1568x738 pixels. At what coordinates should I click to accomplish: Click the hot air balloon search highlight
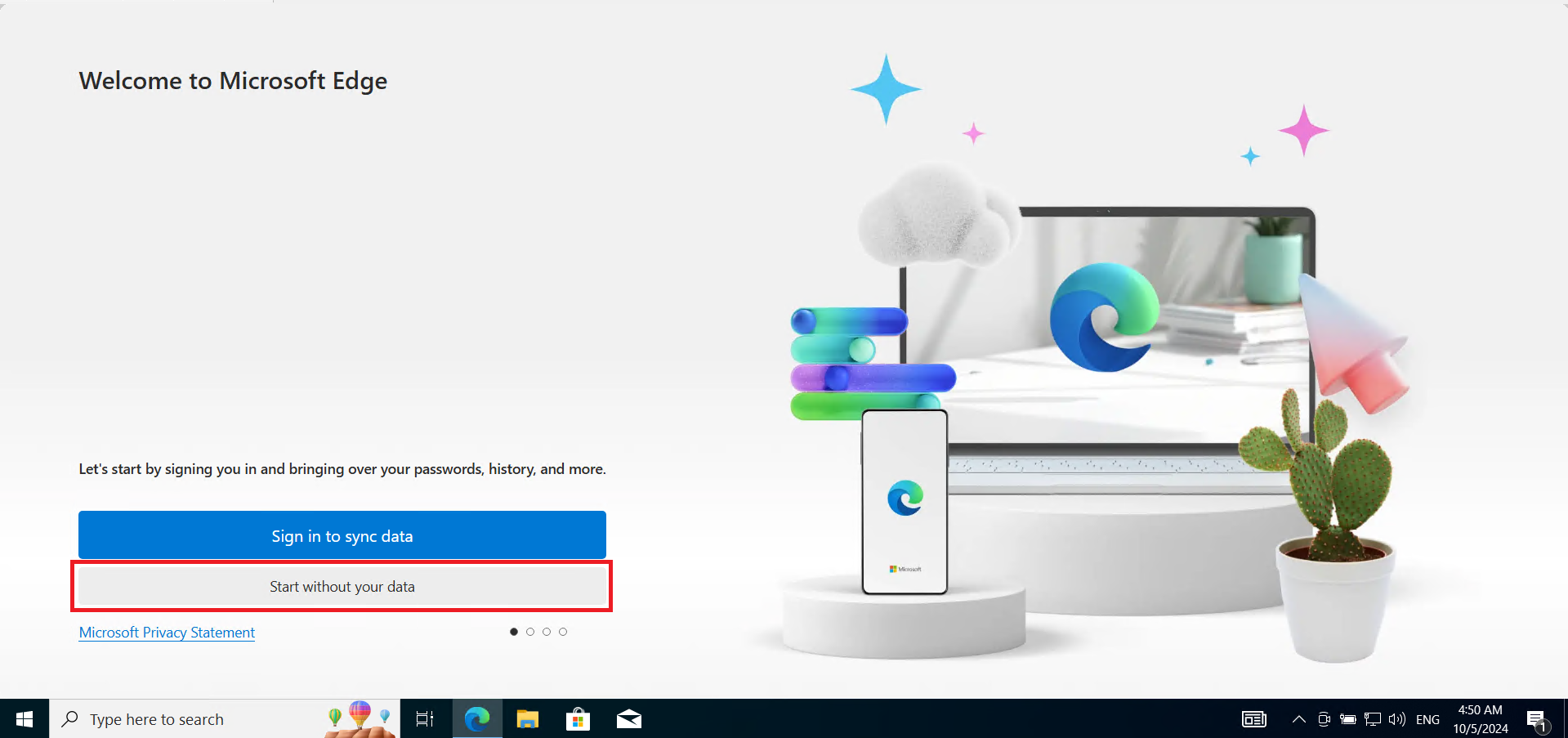coord(360,718)
